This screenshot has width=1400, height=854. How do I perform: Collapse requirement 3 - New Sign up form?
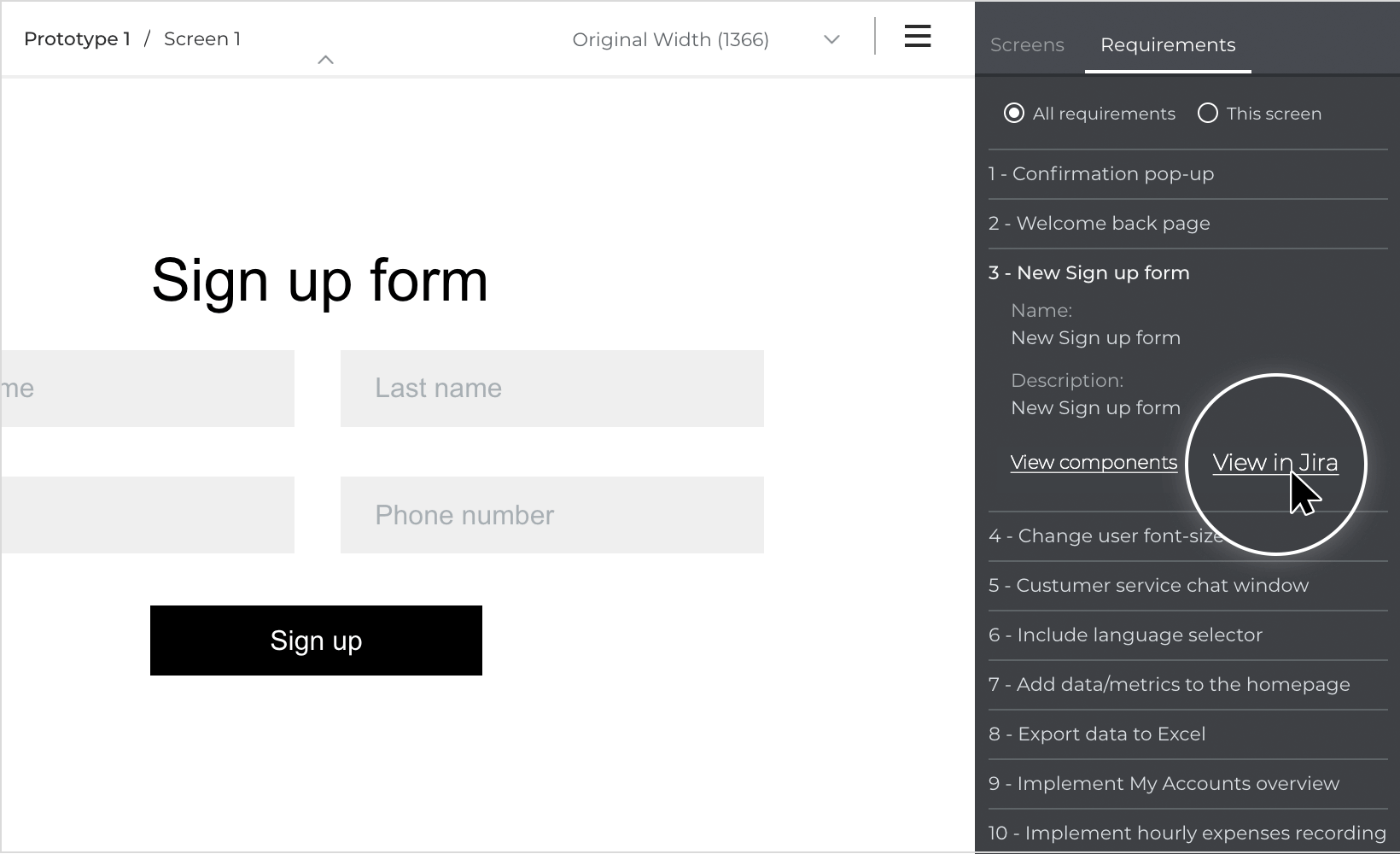coord(1187,273)
